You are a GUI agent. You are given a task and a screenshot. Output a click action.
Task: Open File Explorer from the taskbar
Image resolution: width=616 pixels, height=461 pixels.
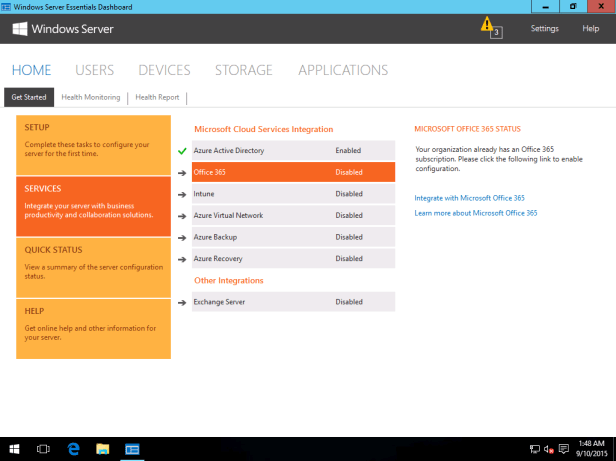[102, 450]
